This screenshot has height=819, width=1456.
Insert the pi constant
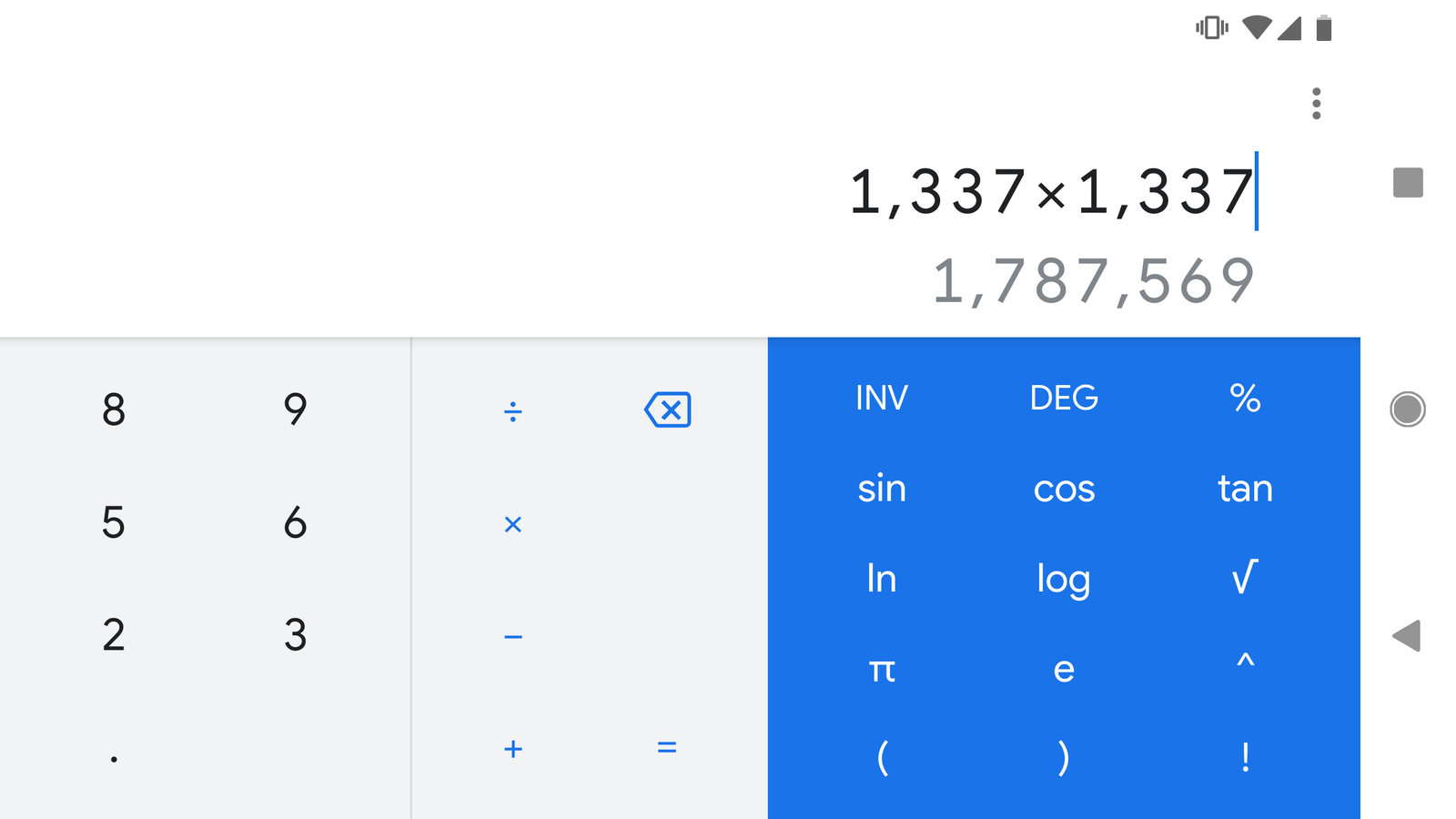882,671
